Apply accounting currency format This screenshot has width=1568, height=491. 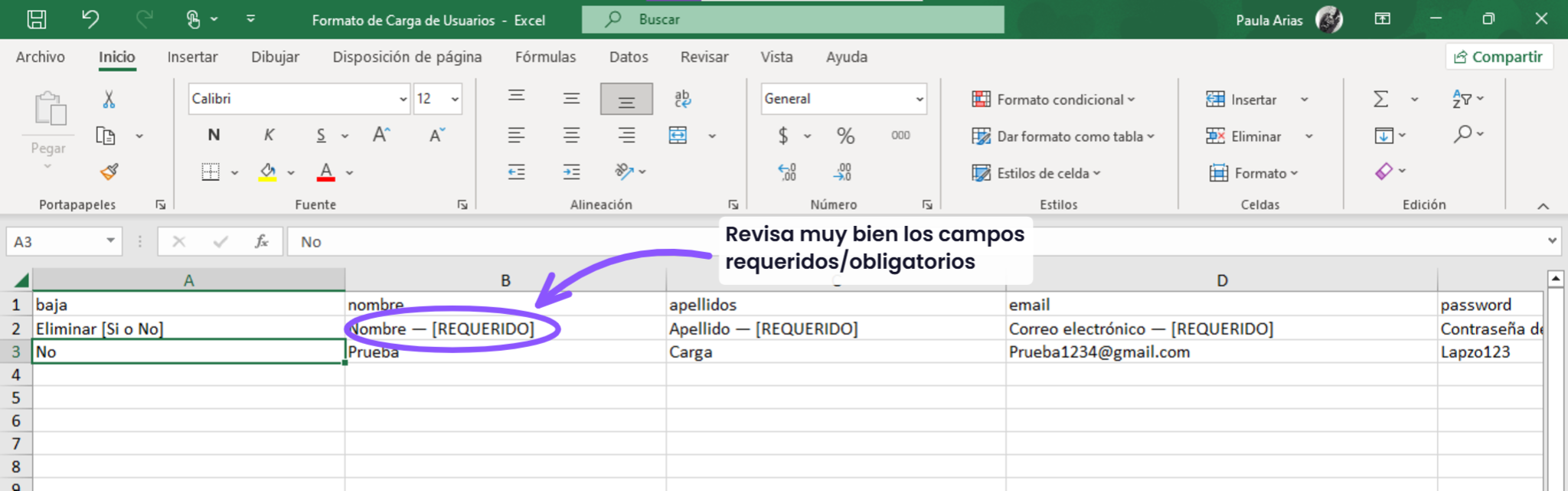[x=783, y=136]
